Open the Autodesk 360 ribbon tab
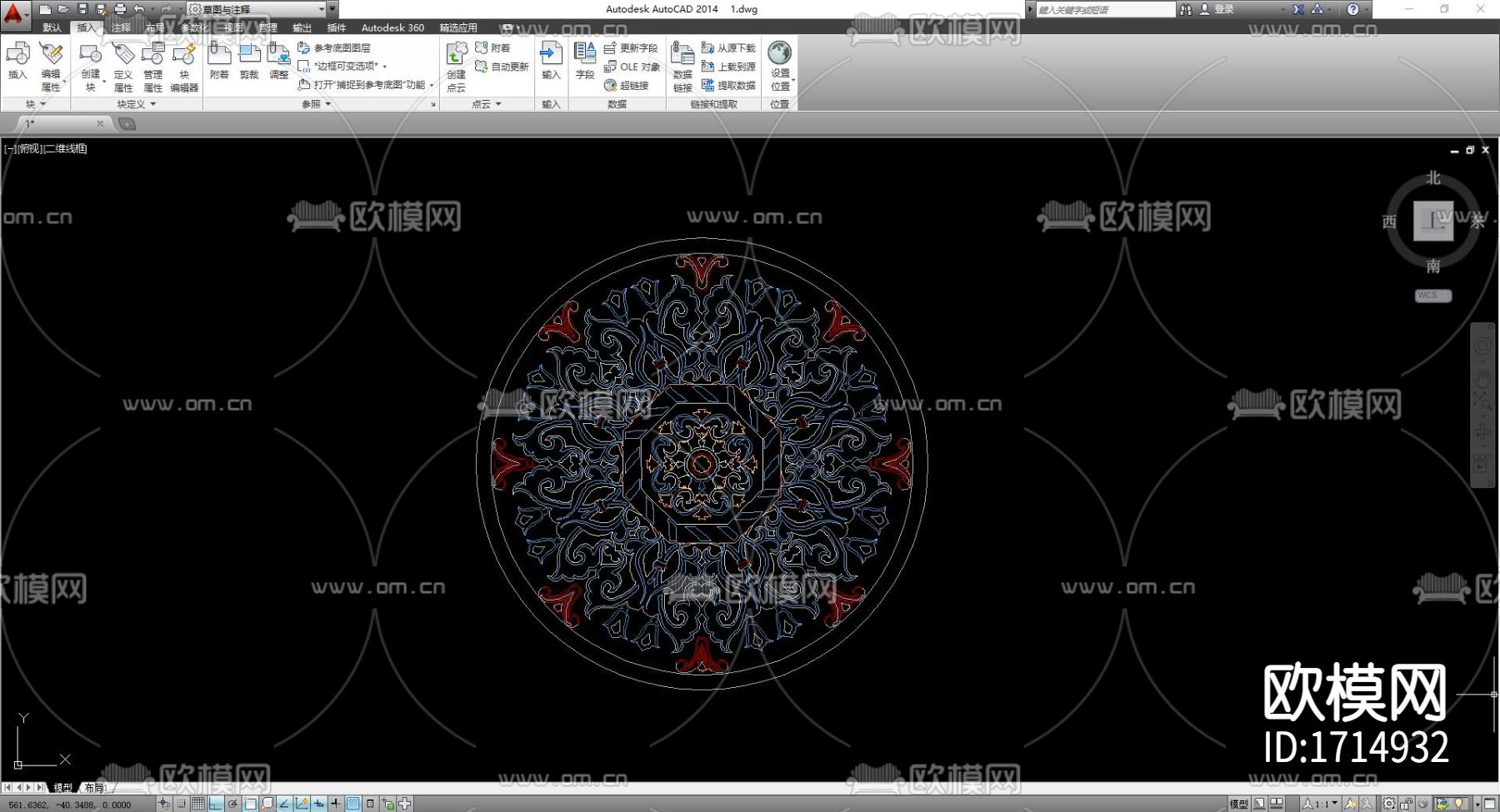Viewport: 1500px width, 812px height. click(x=392, y=27)
